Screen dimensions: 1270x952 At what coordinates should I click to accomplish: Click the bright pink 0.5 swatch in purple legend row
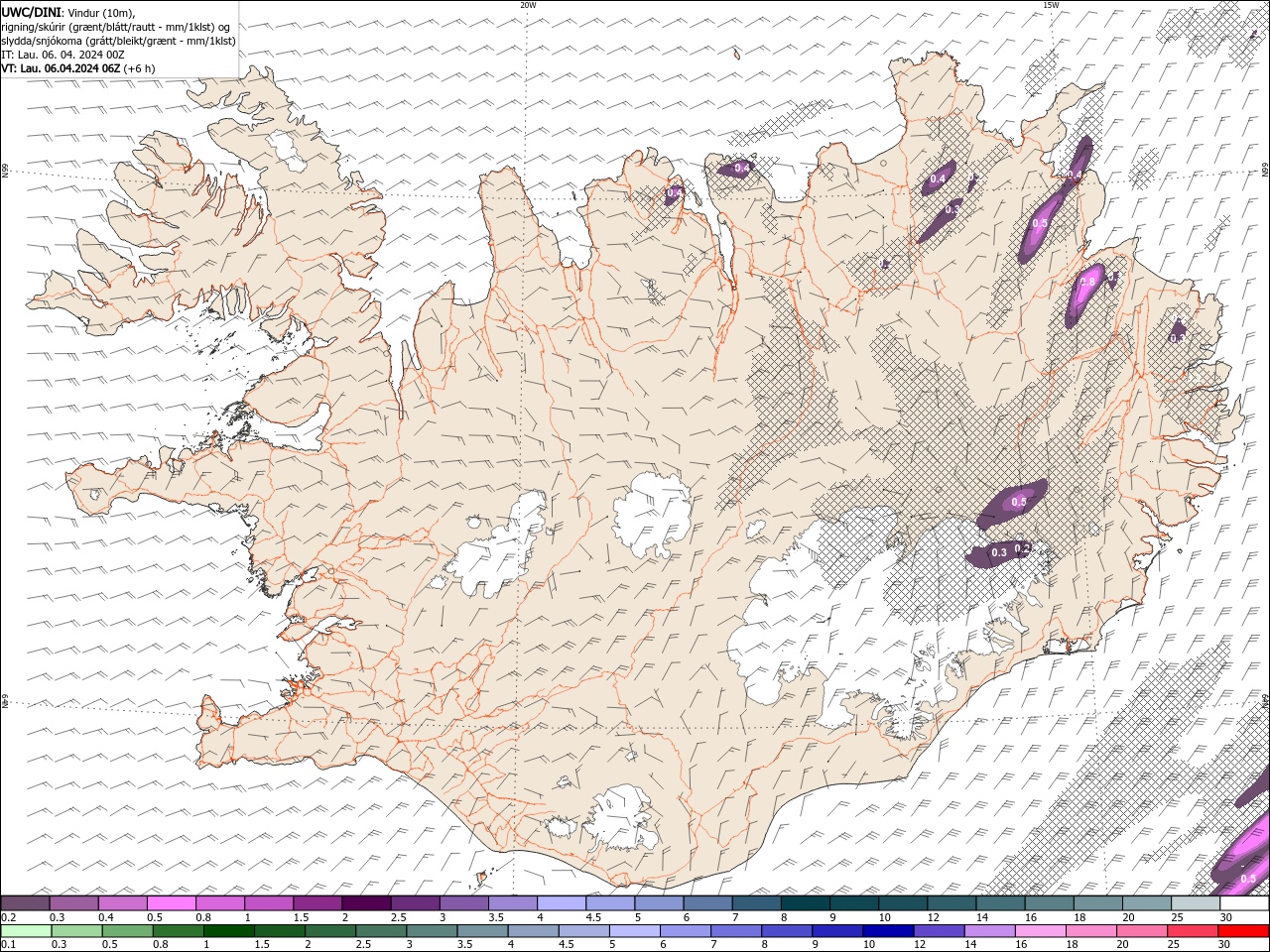pyautogui.click(x=172, y=903)
